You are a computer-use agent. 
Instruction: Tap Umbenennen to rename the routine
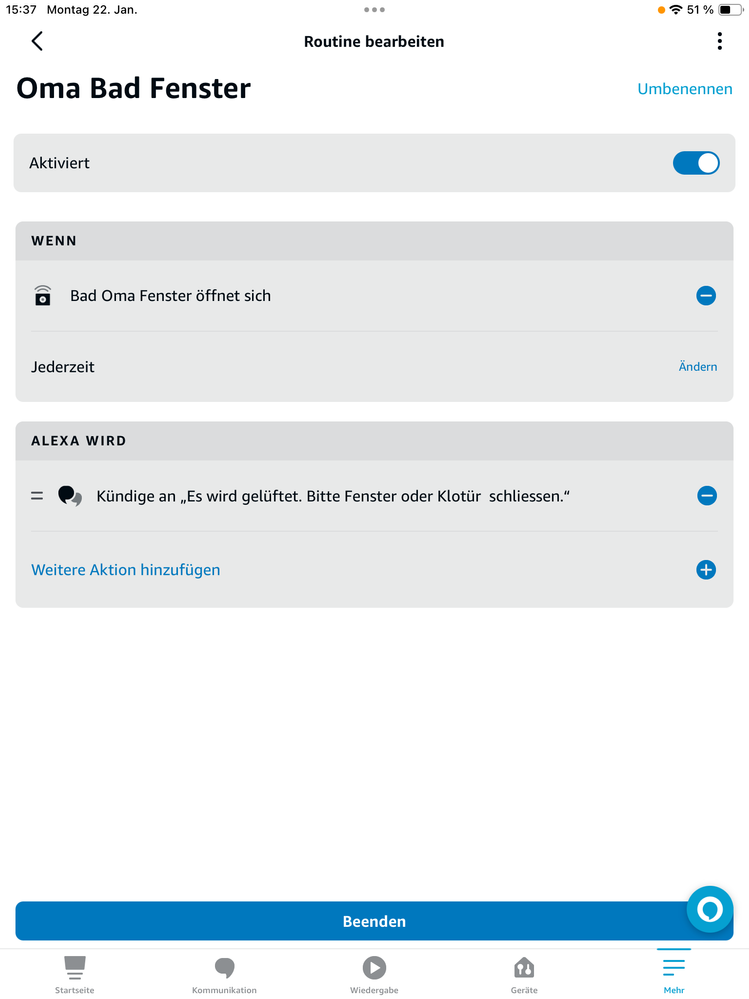pos(685,89)
